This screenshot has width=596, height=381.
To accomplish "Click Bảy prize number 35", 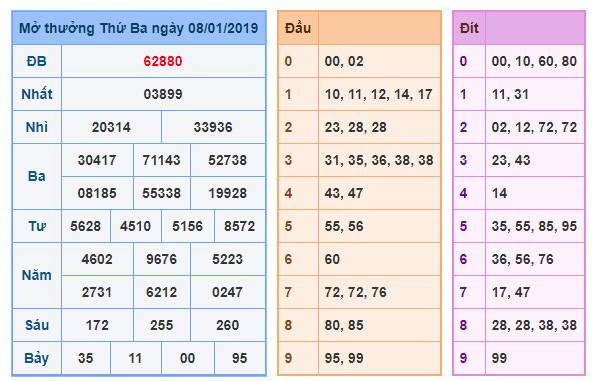I will (86, 358).
